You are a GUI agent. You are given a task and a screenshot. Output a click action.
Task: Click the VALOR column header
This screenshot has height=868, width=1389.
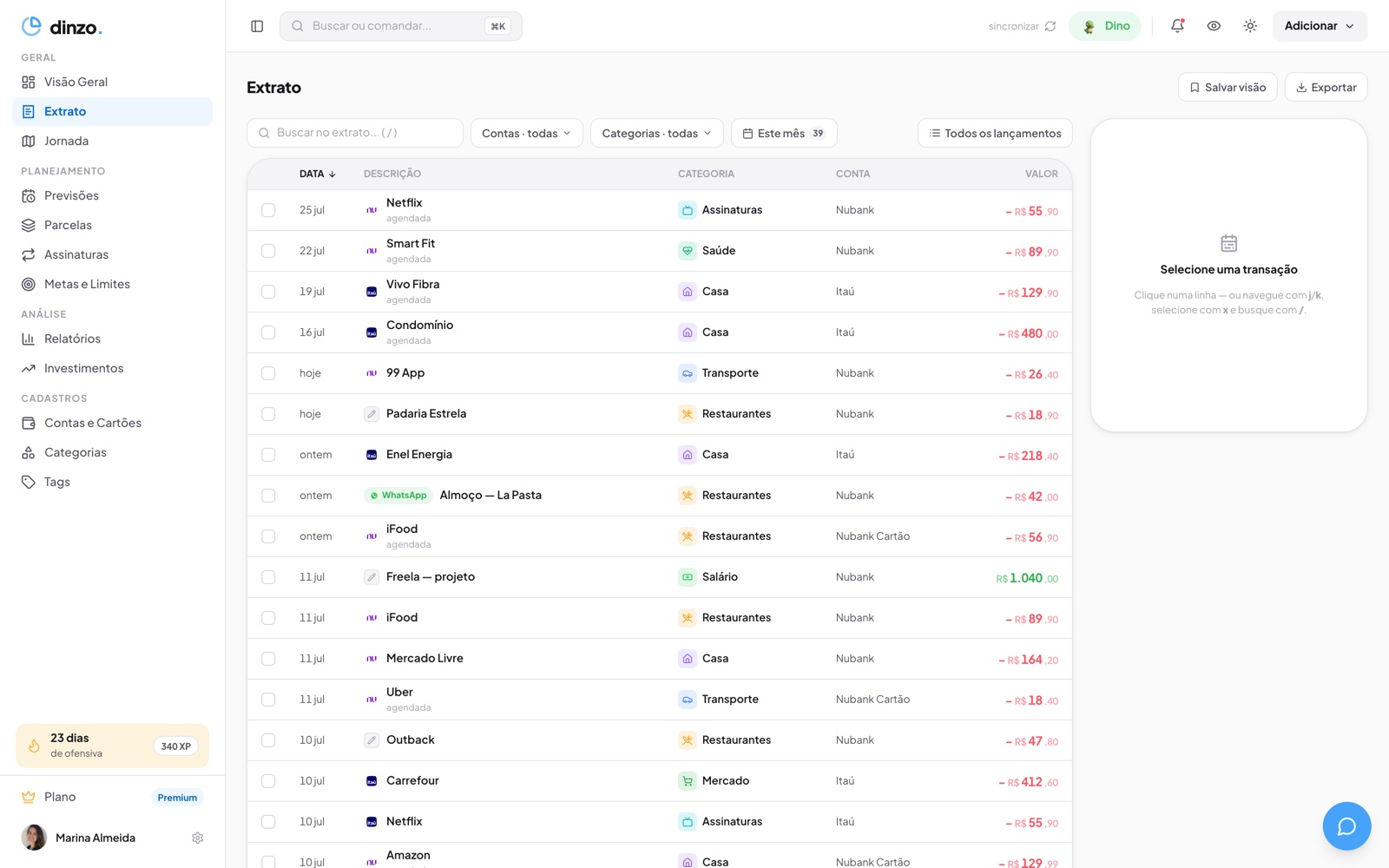point(1041,174)
